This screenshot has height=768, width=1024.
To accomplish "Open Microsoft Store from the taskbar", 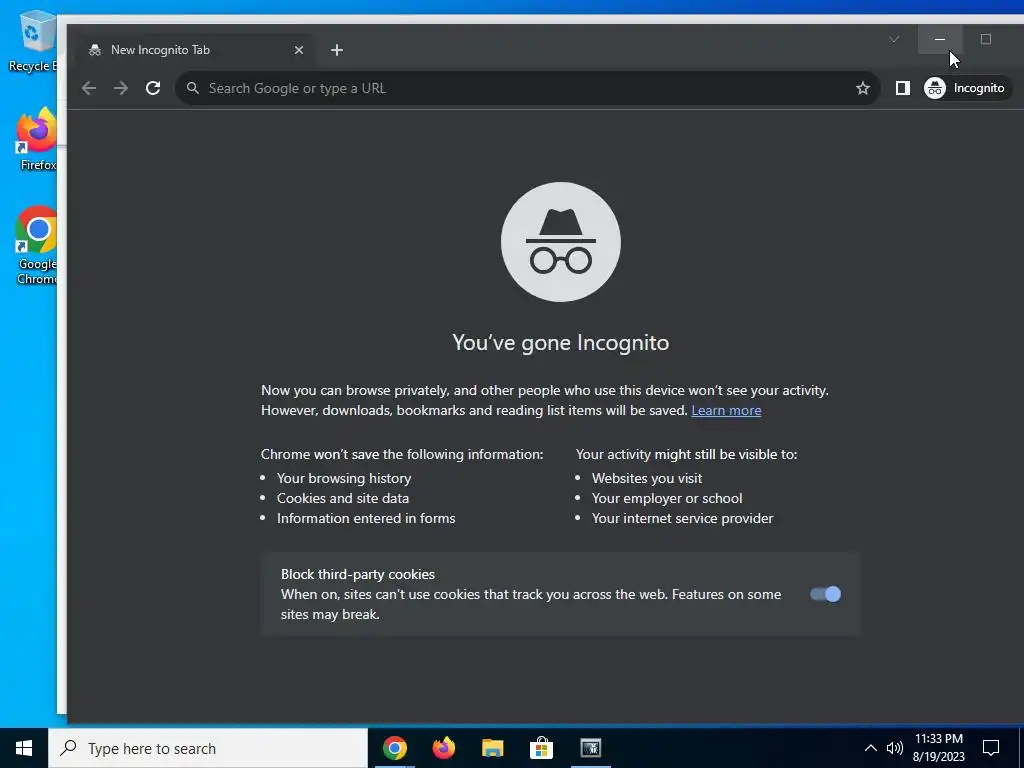I will pos(541,748).
